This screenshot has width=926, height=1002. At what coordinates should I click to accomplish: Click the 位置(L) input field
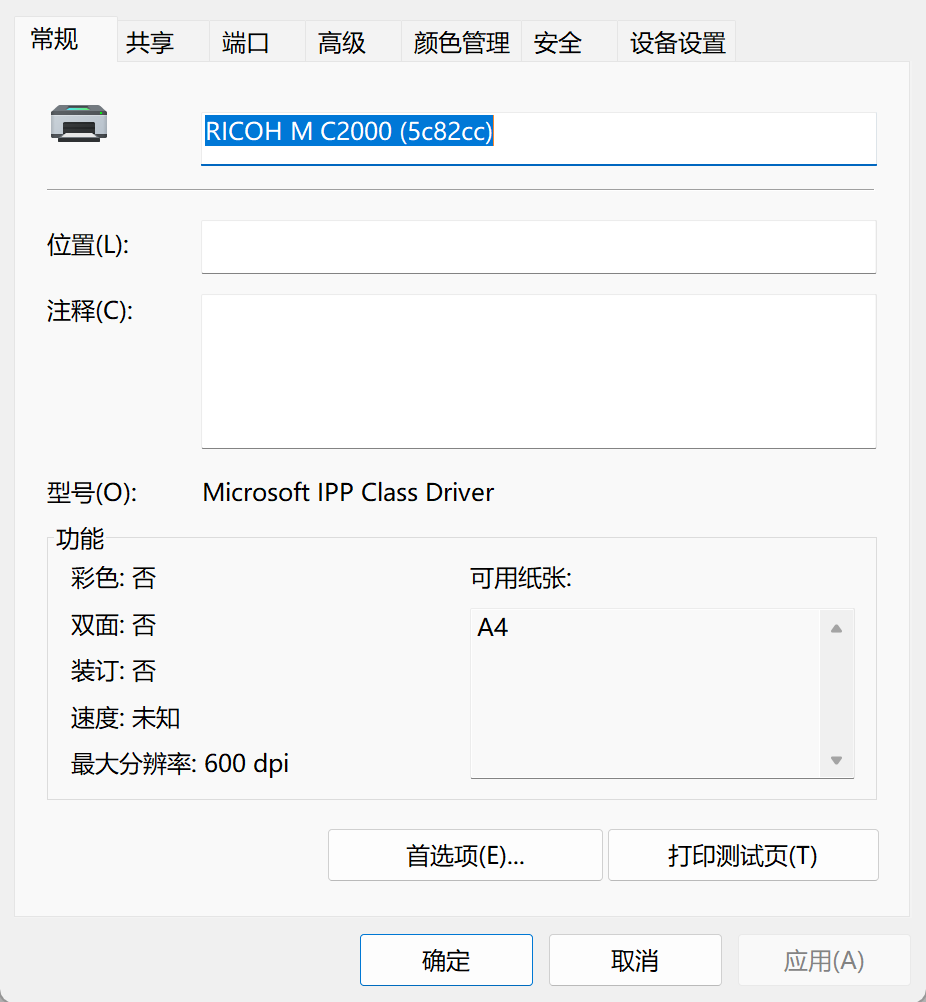click(539, 247)
